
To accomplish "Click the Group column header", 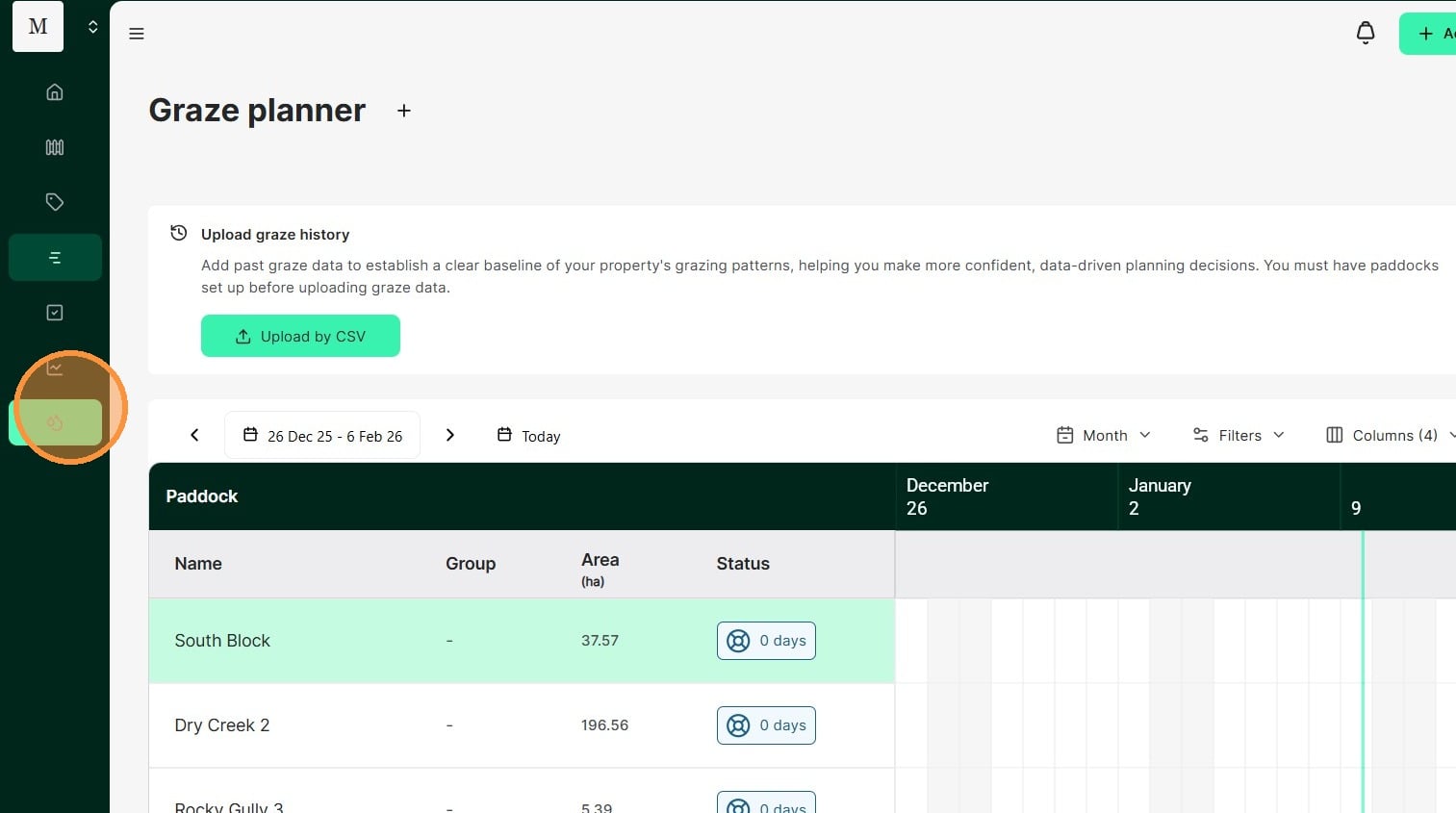I will coord(471,564).
